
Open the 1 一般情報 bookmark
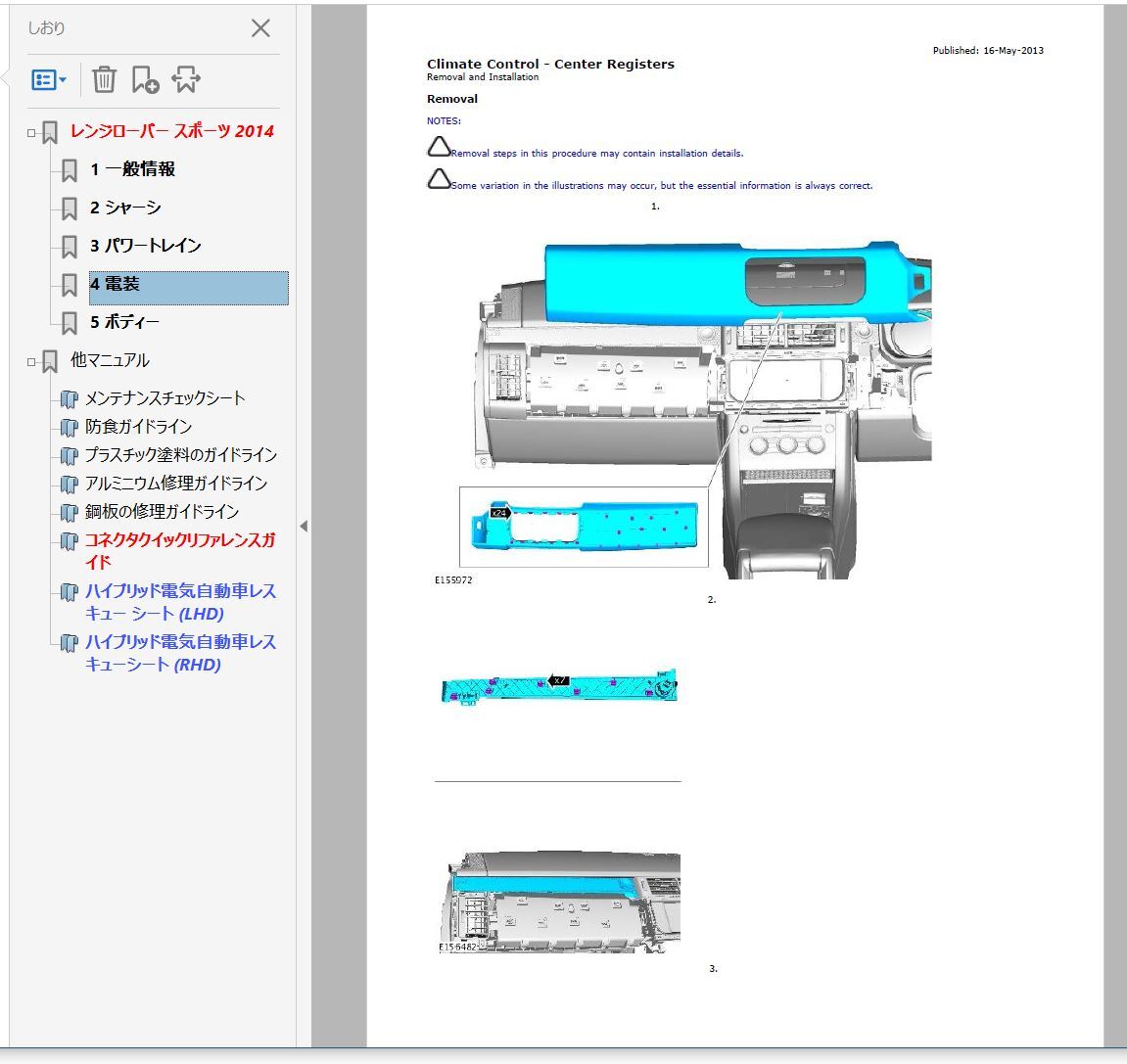click(x=133, y=169)
